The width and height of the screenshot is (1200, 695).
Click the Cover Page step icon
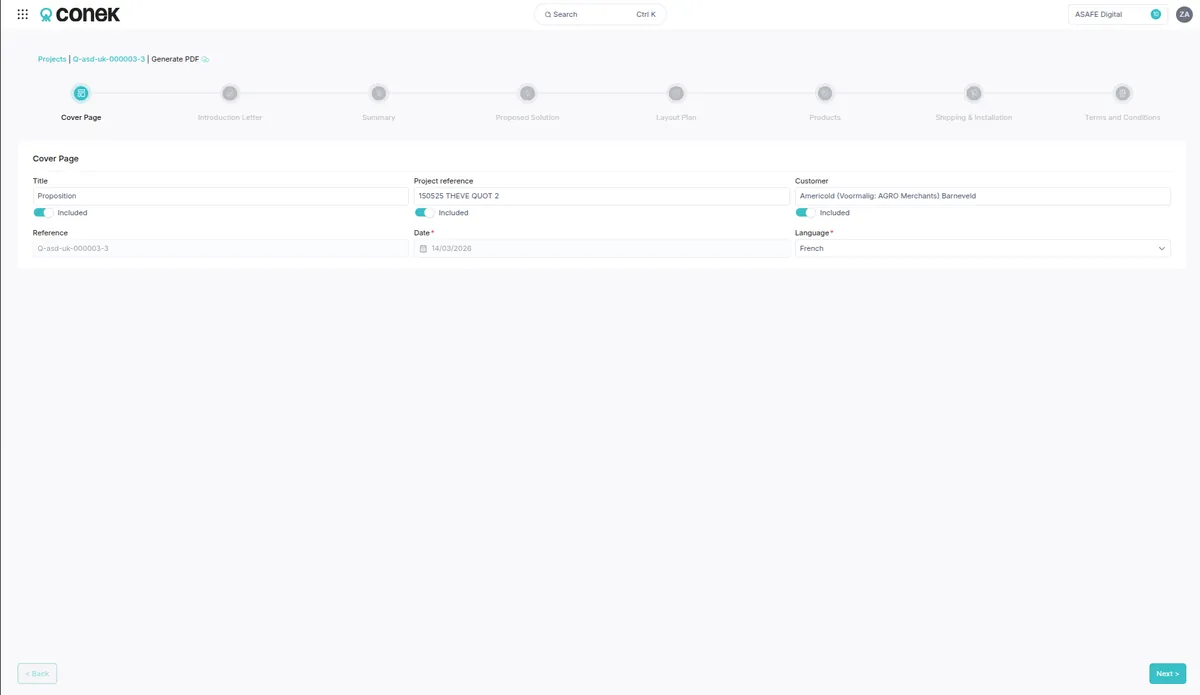[x=81, y=93]
